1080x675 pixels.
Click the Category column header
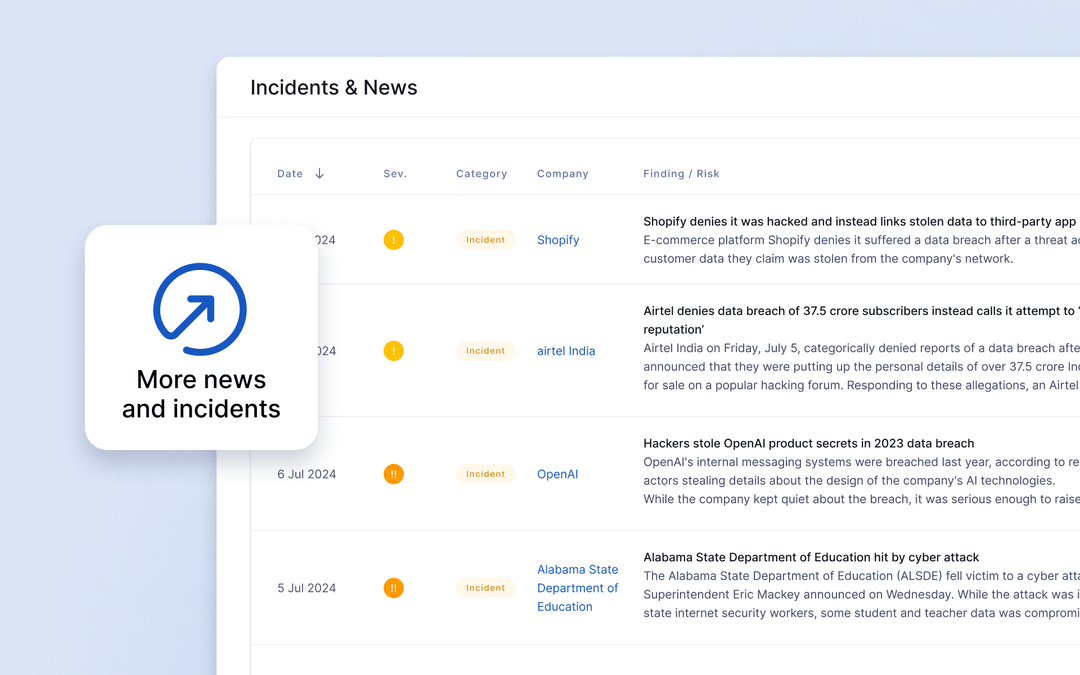pyautogui.click(x=481, y=173)
